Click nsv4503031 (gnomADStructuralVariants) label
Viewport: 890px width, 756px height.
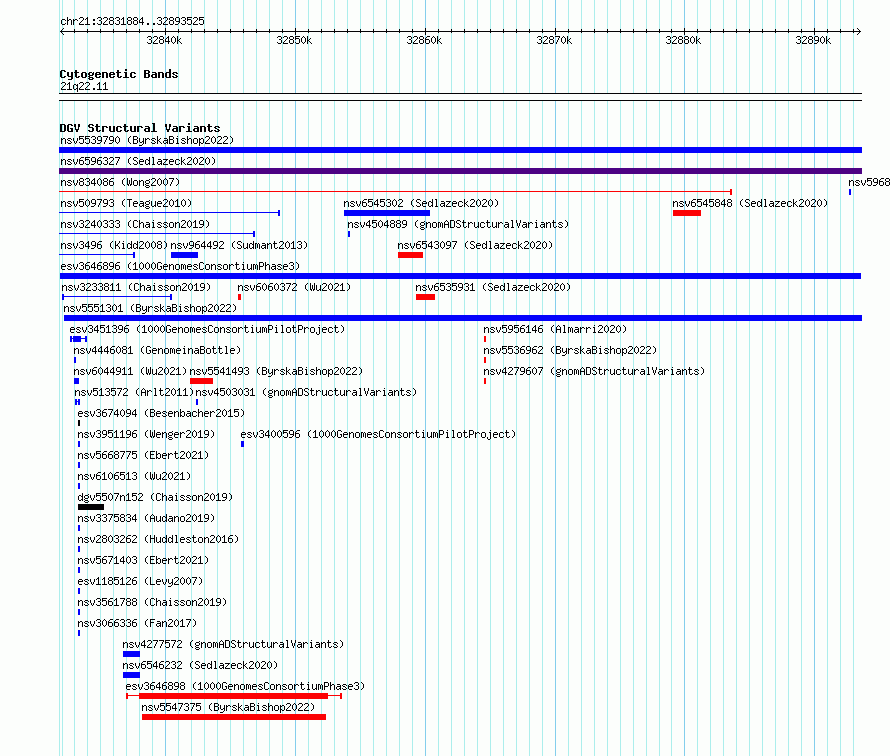coord(307,392)
